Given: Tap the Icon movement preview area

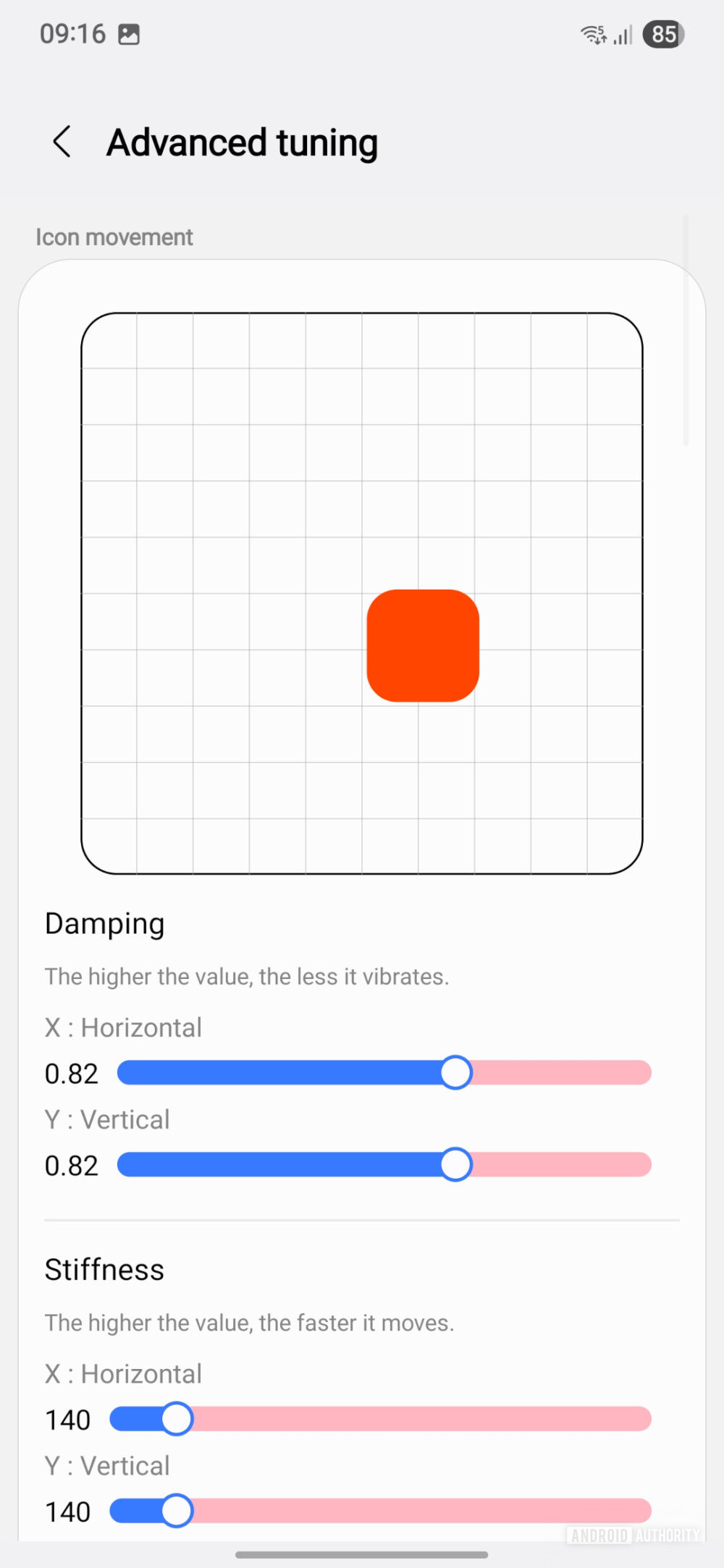Looking at the screenshot, I should pyautogui.click(x=362, y=593).
